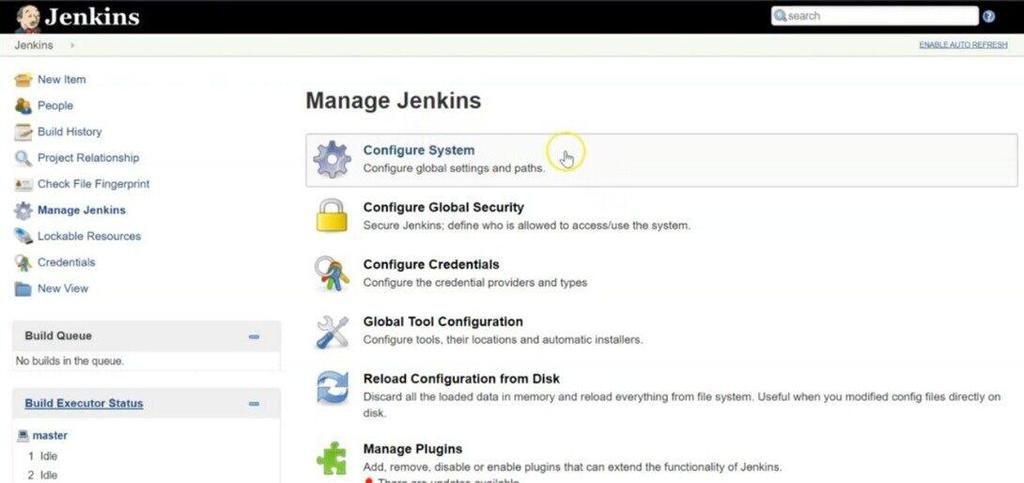Click the search help question mark icon
1024x483 pixels.
pos(989,16)
